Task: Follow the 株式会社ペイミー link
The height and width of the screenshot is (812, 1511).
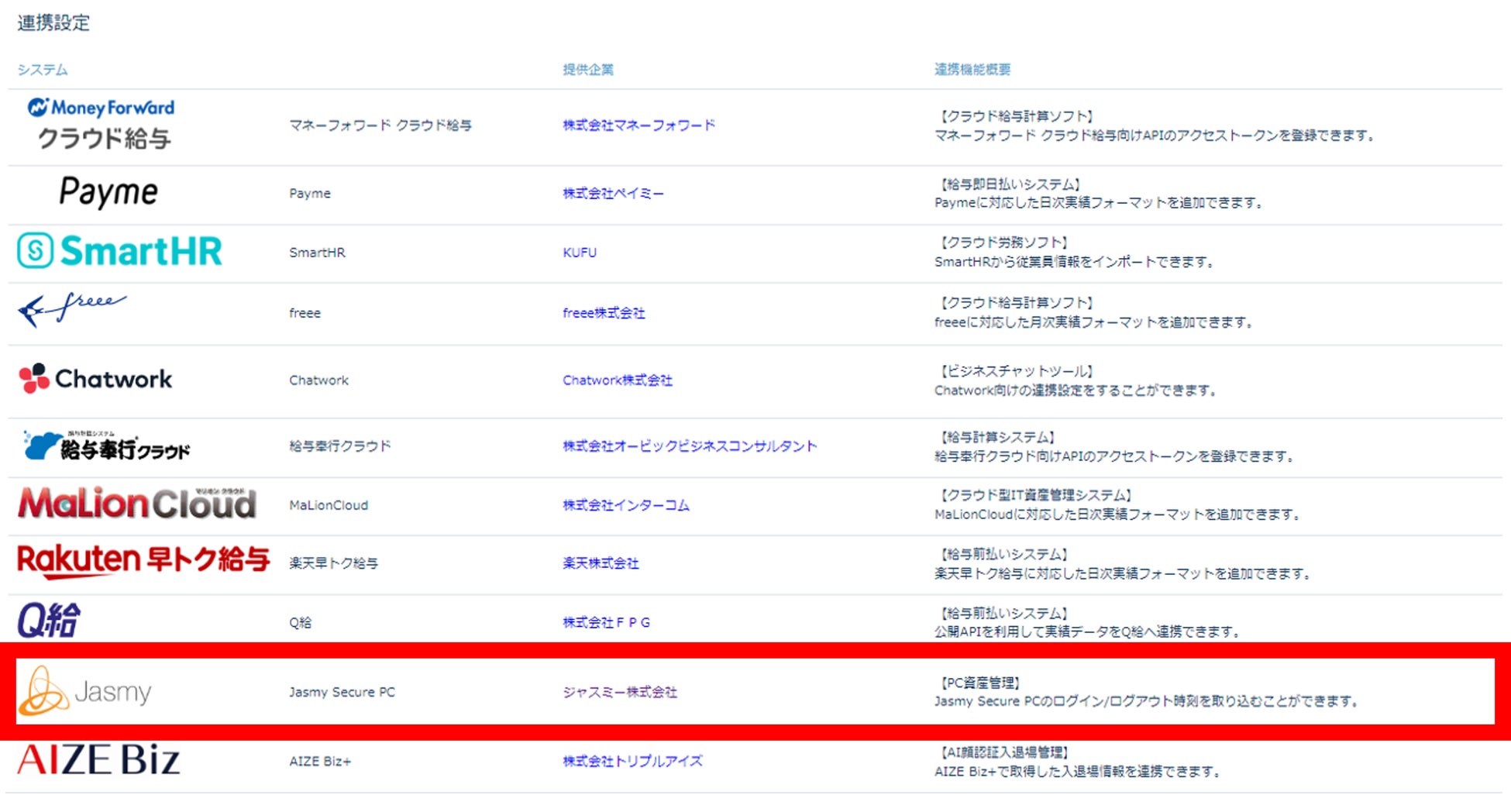Action: point(613,193)
